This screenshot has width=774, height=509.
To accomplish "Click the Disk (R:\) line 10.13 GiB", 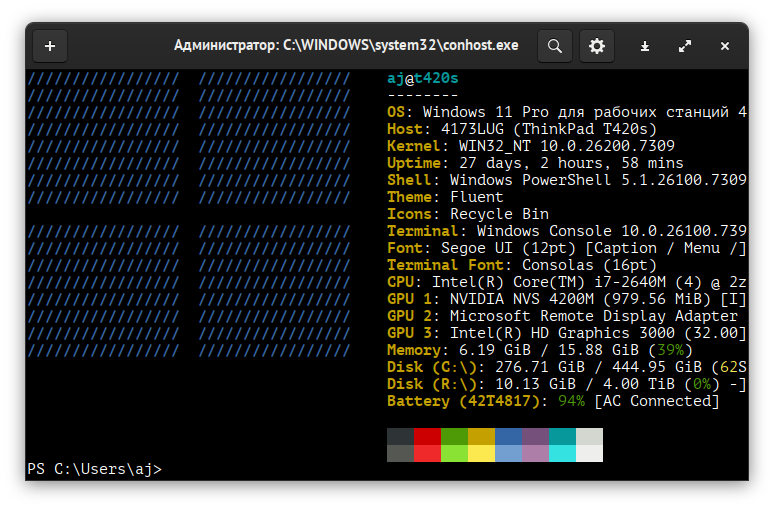I will pos(567,384).
